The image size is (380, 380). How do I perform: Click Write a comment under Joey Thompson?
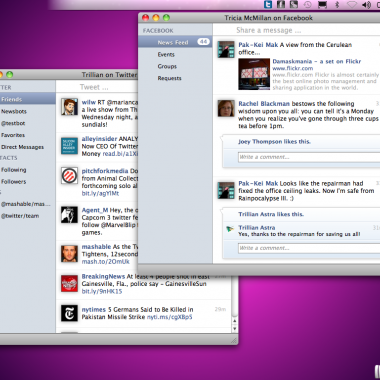(309, 157)
